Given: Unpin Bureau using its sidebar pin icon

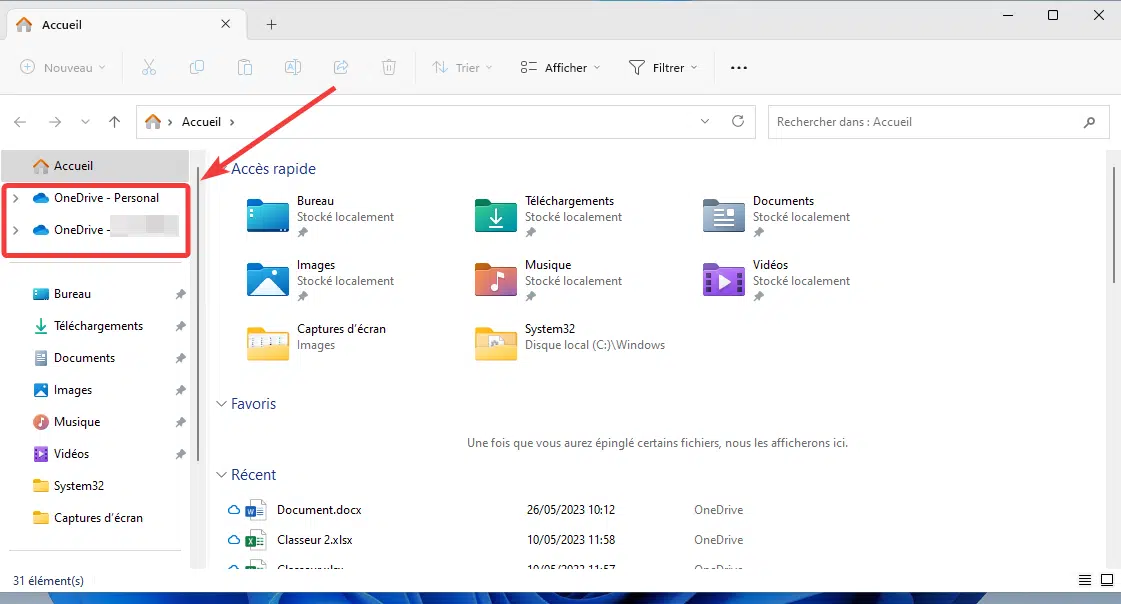Looking at the screenshot, I should click(180, 294).
